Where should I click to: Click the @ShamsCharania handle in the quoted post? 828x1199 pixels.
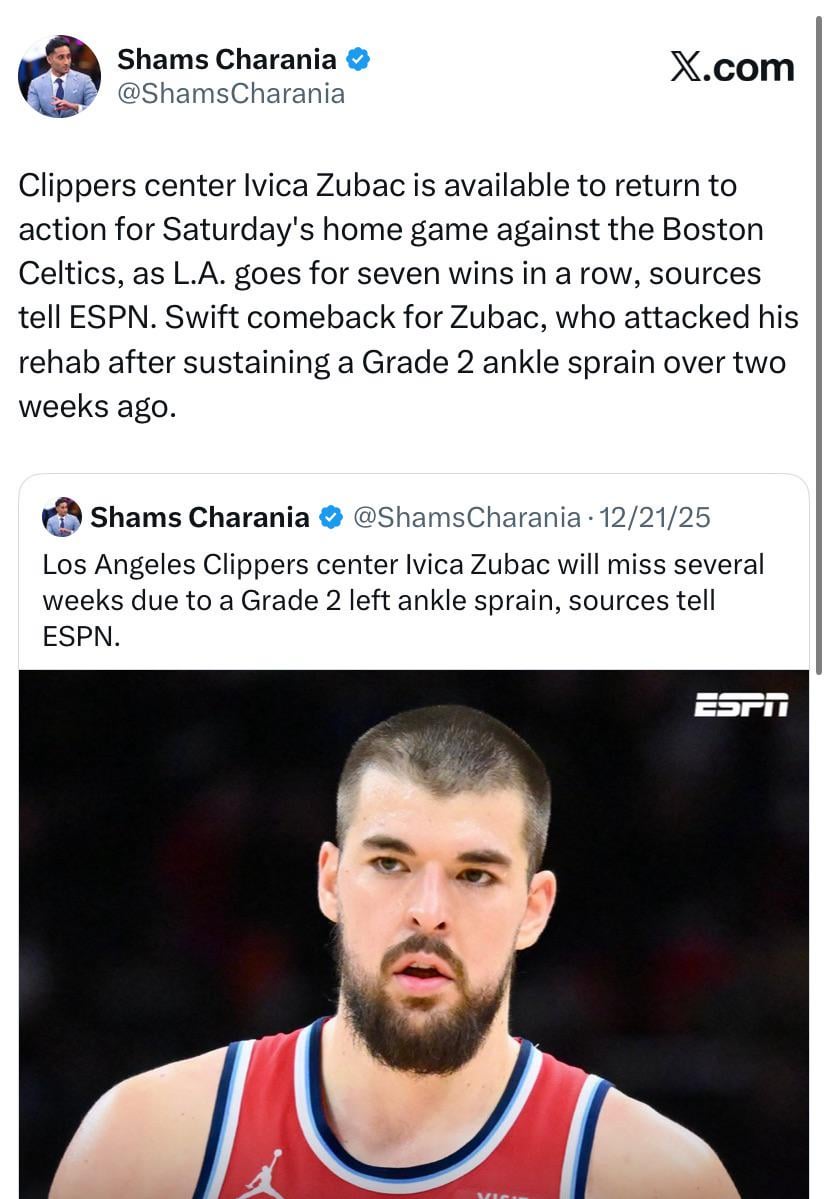pos(467,517)
